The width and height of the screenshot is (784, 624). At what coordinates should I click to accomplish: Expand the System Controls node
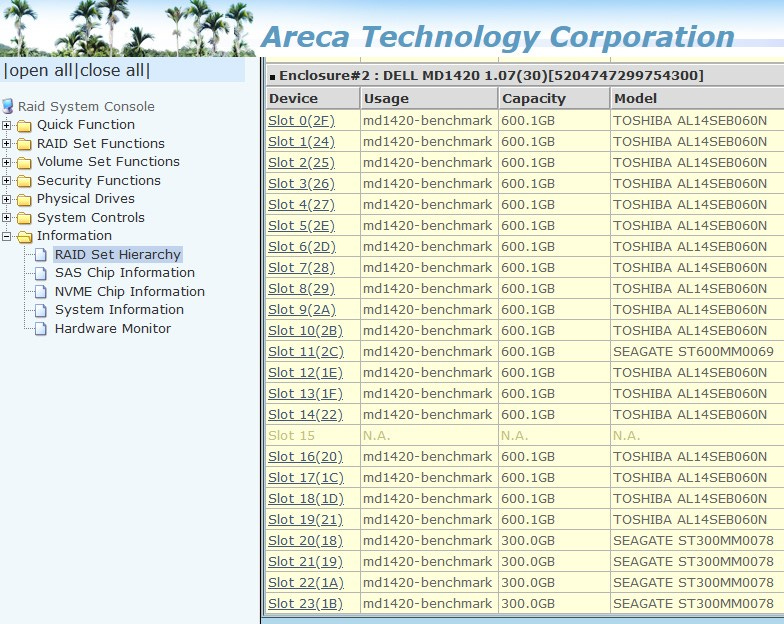6,218
